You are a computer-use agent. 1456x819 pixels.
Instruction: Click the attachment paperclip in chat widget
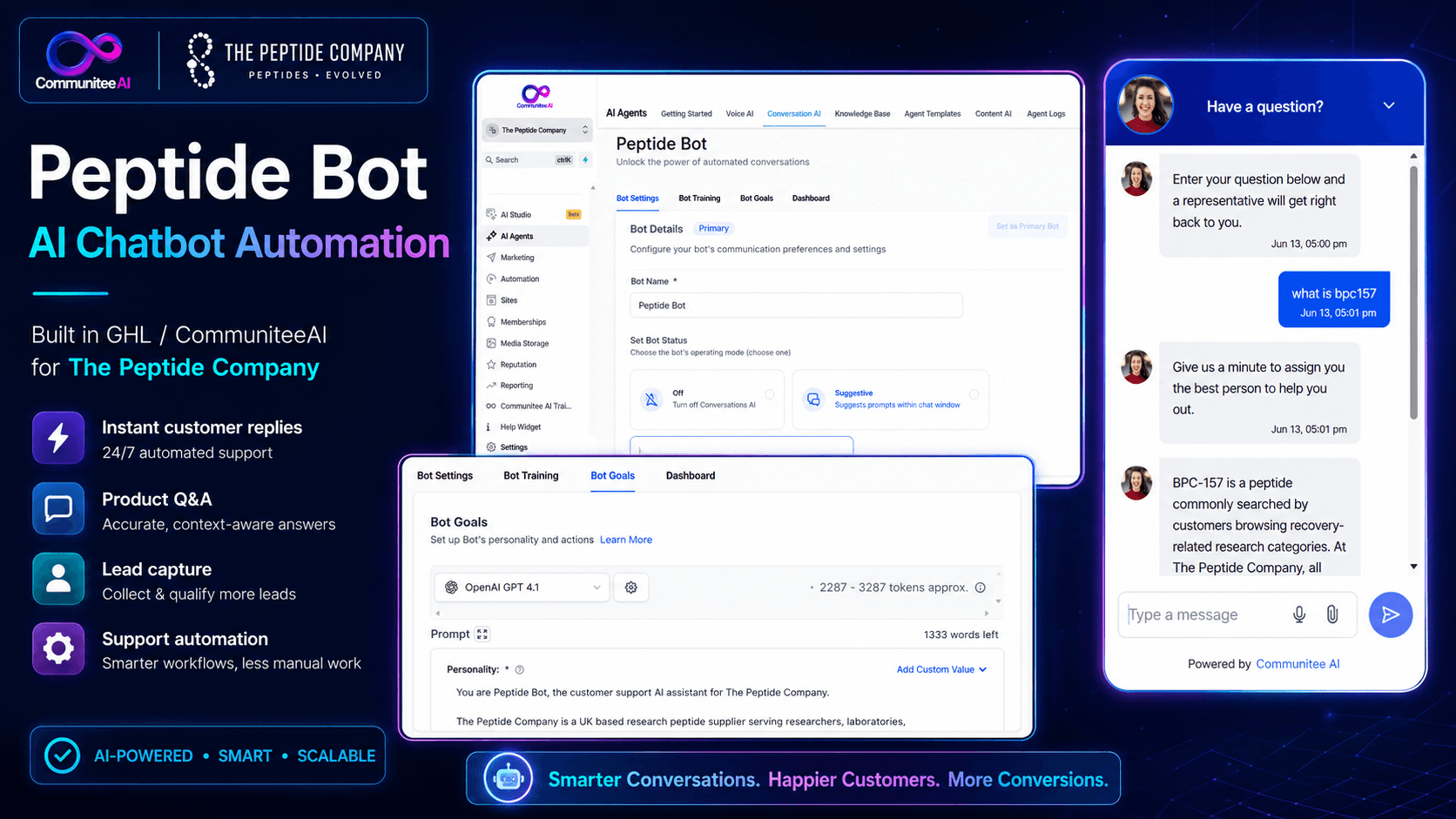[1332, 614]
